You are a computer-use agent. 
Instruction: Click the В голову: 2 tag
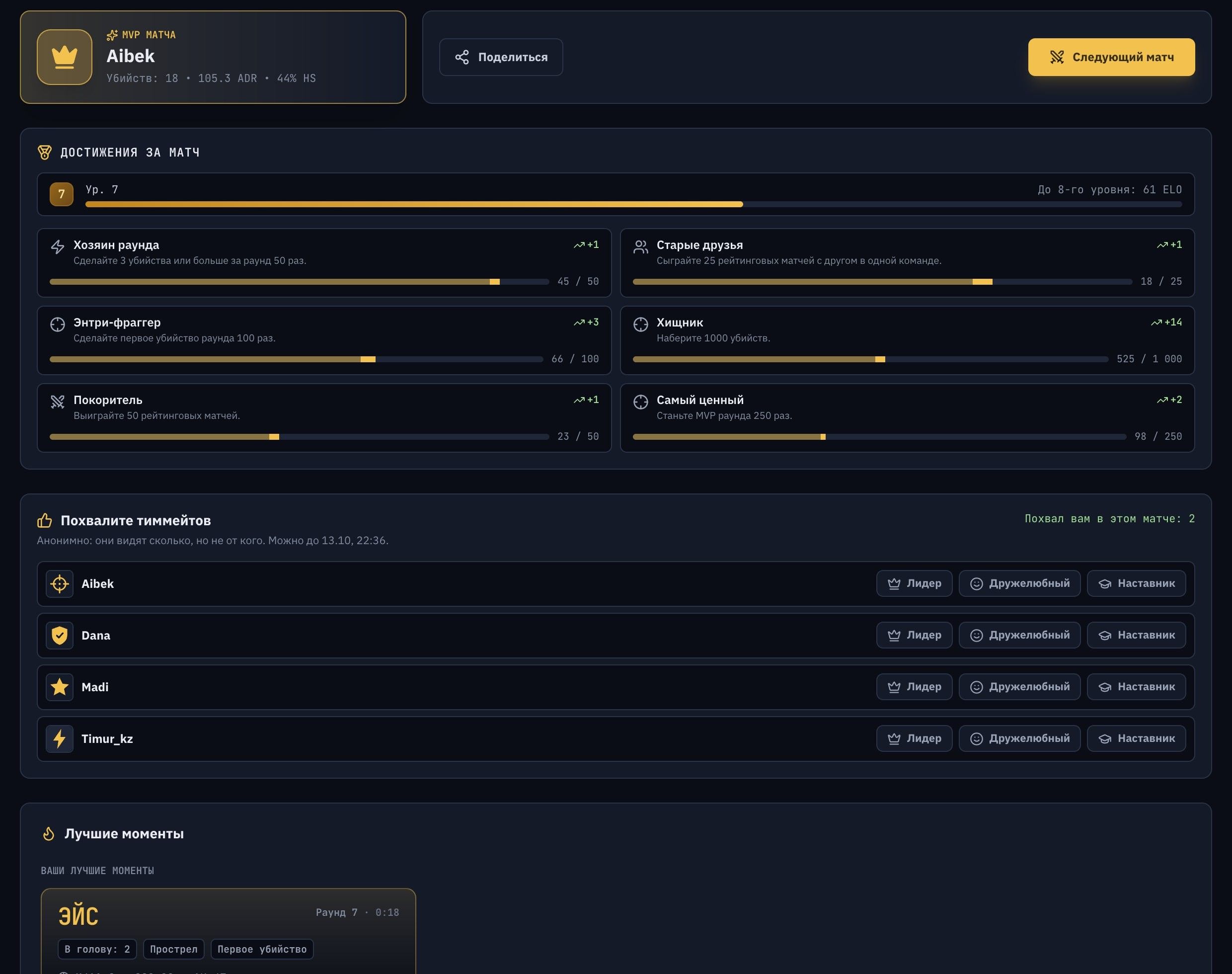click(97, 949)
